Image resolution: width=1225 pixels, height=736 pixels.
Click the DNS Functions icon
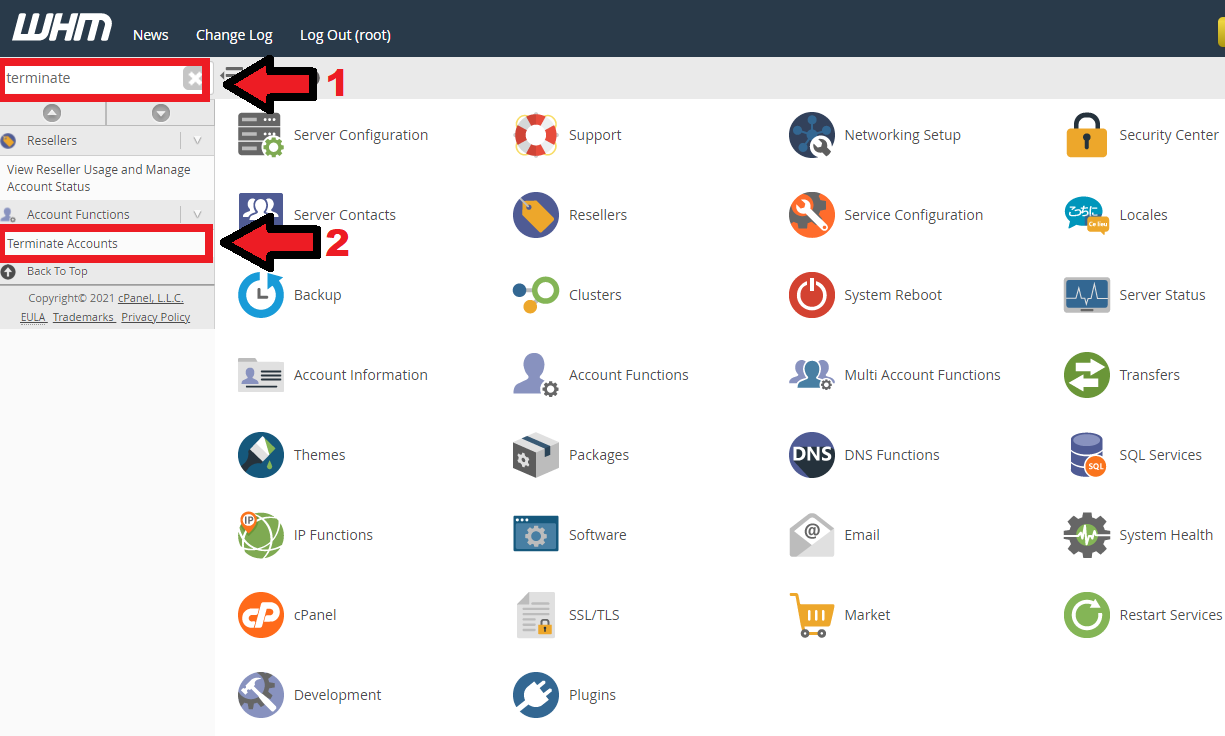pos(811,455)
